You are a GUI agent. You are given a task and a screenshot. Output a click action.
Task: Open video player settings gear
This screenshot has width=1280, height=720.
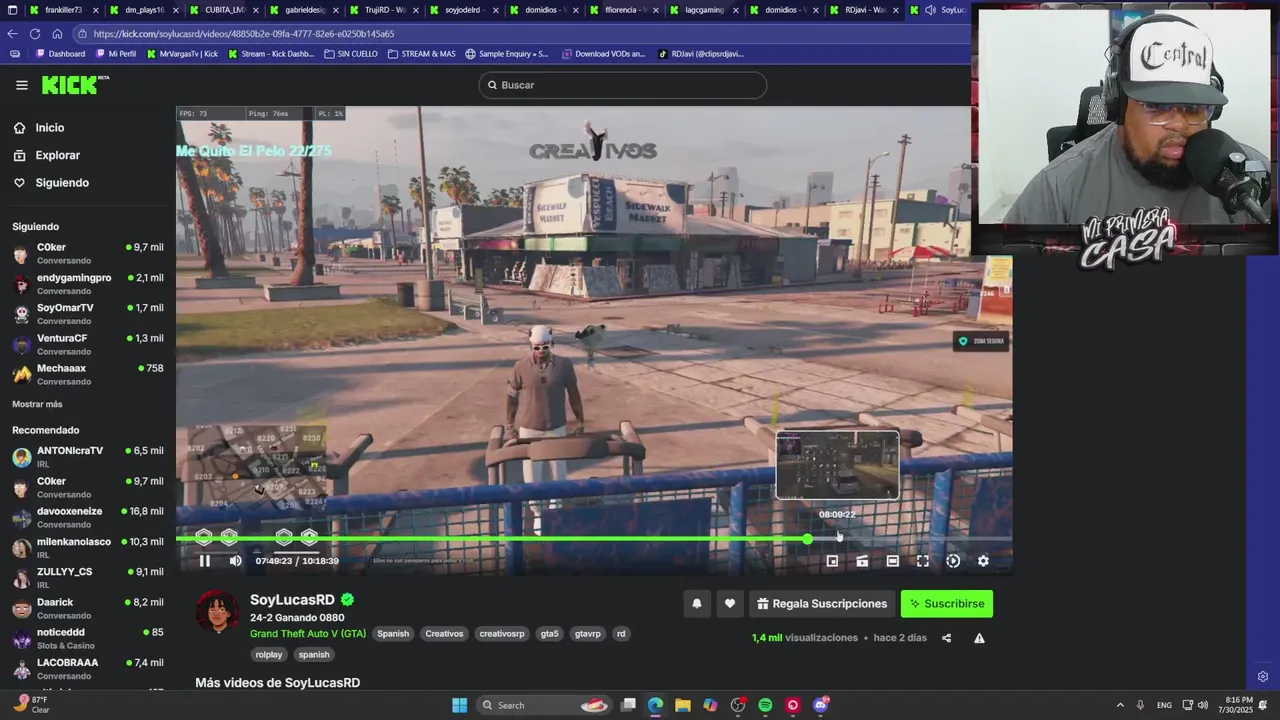(x=983, y=561)
